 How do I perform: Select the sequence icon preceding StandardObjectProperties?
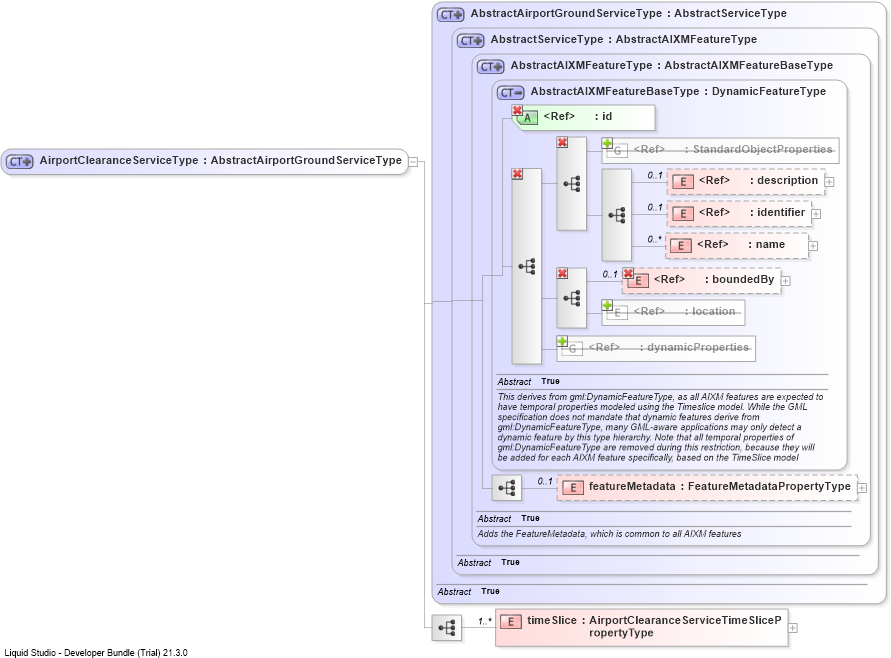click(572, 184)
